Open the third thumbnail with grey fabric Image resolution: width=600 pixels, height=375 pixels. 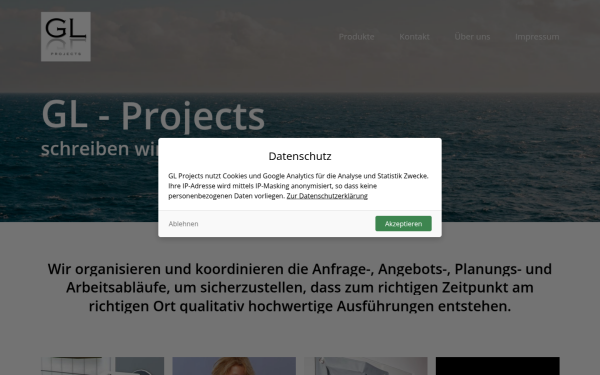(366, 366)
